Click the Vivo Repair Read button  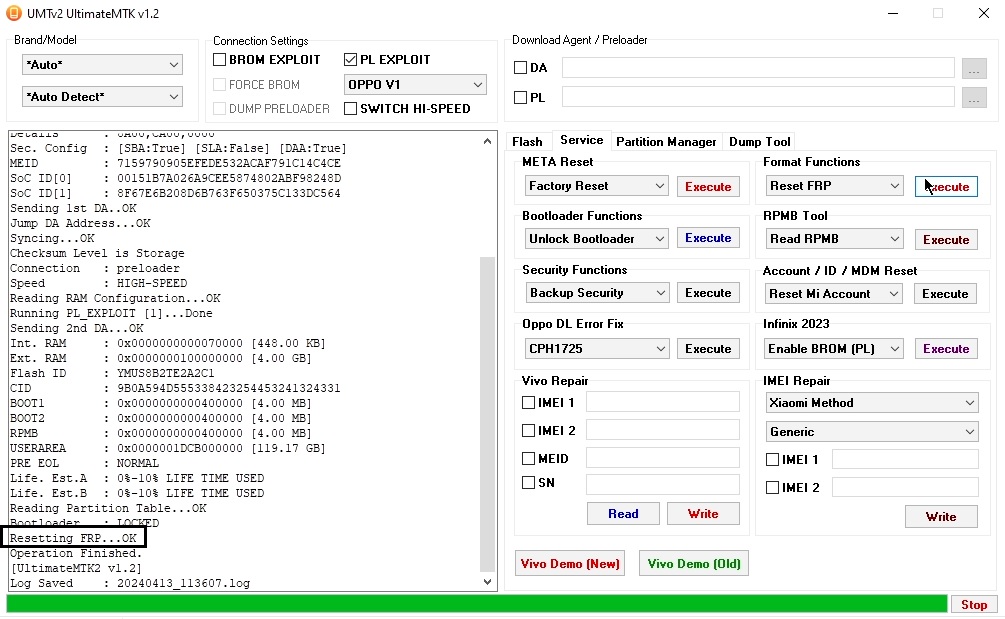click(623, 514)
